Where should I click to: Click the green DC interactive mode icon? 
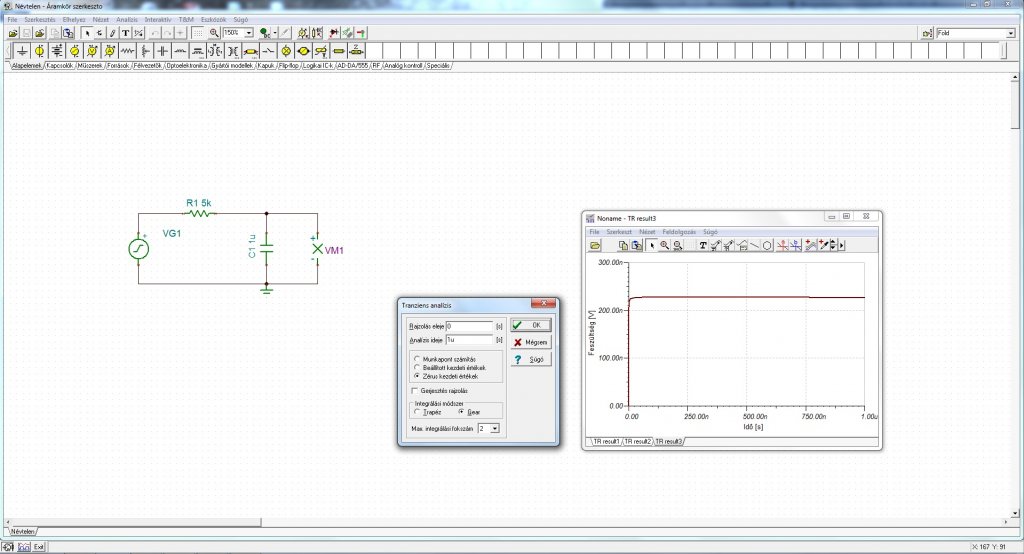(x=264, y=33)
